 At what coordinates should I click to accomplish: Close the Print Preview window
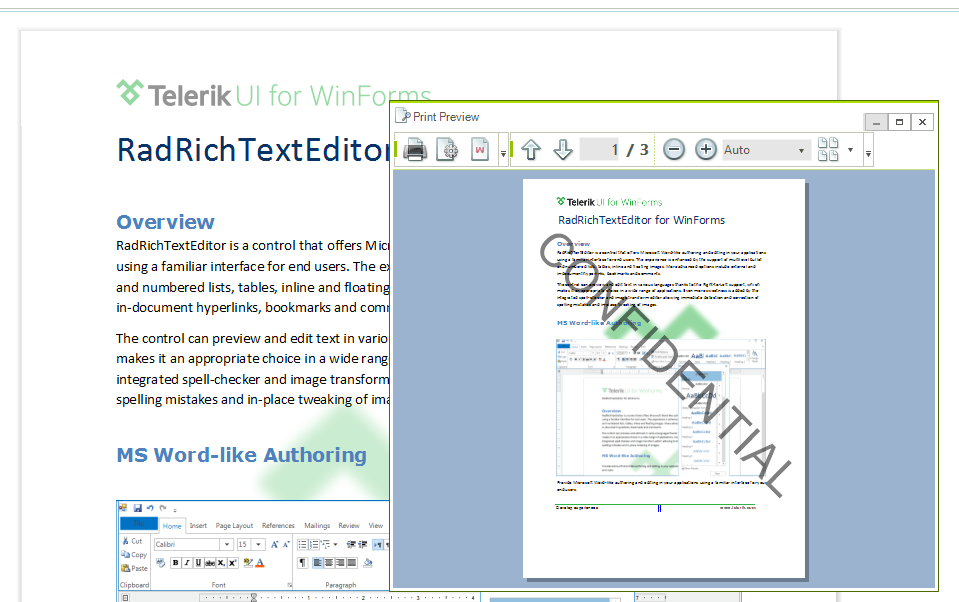(x=922, y=122)
